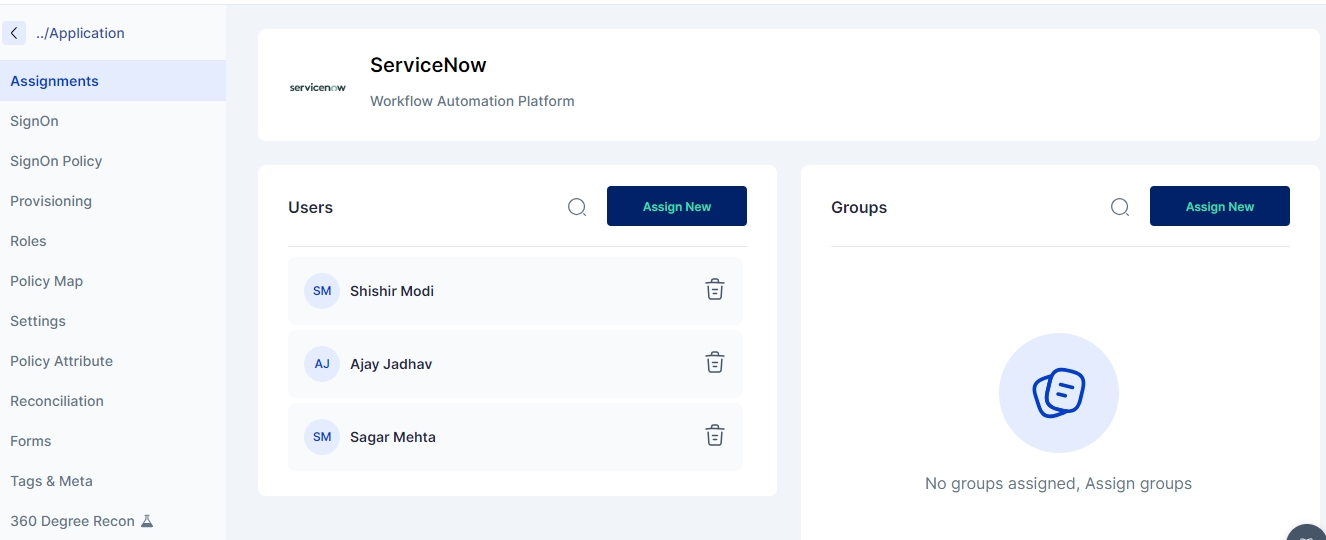
Task: Navigate to Policy Map
Action: click(46, 281)
